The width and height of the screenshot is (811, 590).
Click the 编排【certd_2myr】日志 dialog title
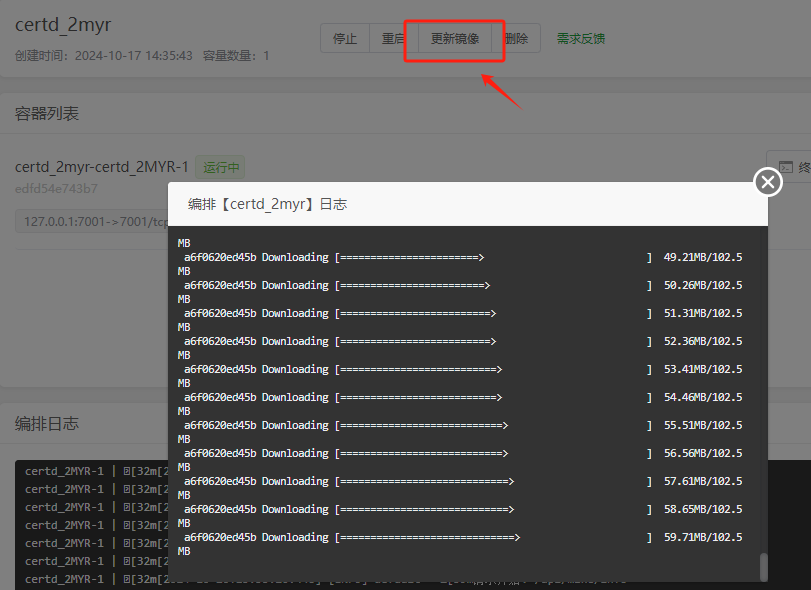tap(267, 204)
